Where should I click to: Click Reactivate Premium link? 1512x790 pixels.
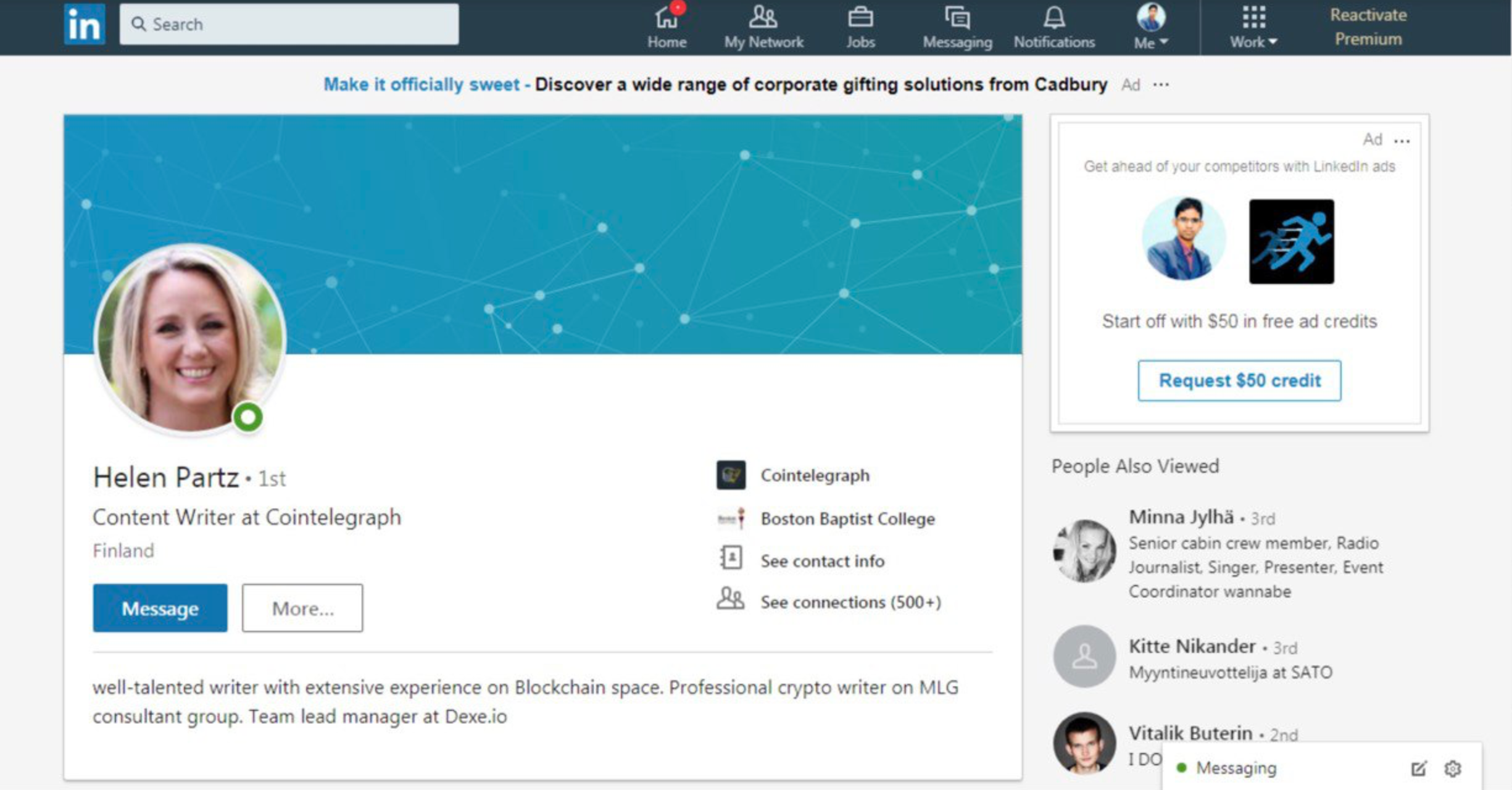tap(1368, 27)
